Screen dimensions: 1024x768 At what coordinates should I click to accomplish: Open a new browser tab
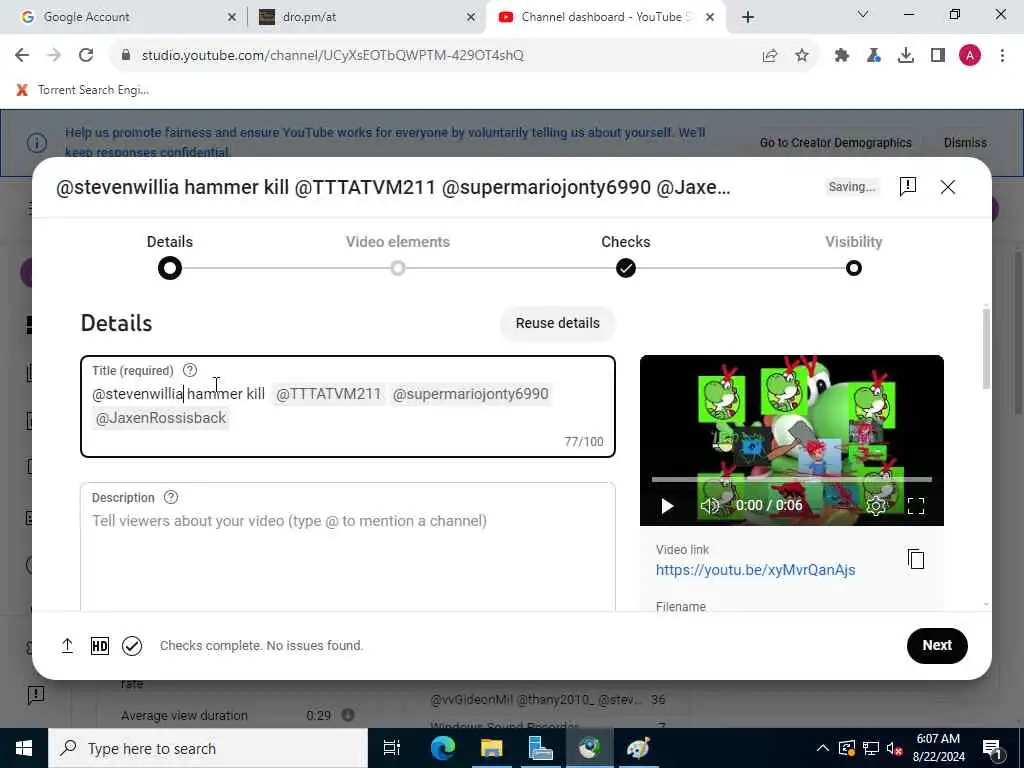tap(748, 17)
